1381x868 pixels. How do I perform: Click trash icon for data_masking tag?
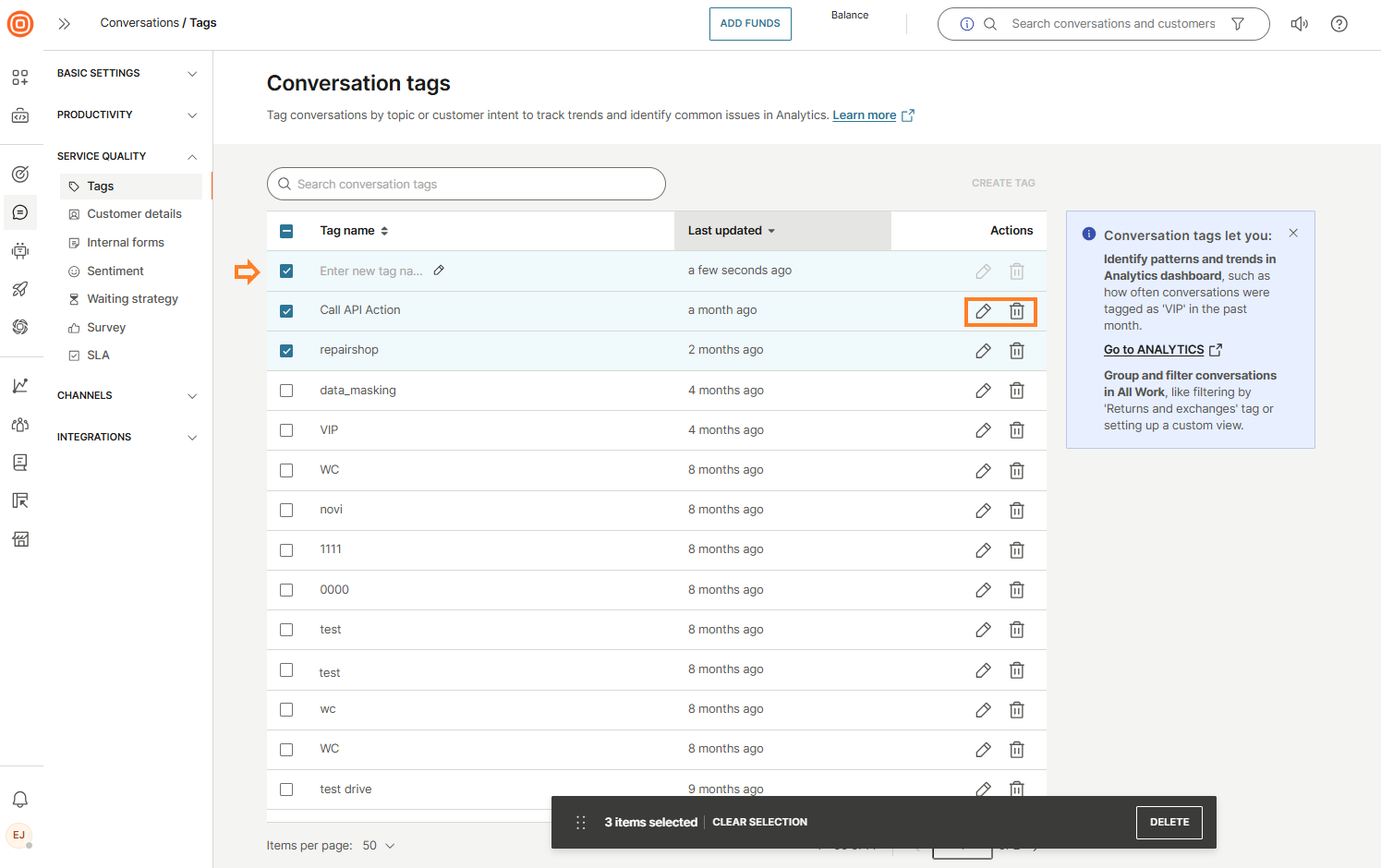point(1016,391)
